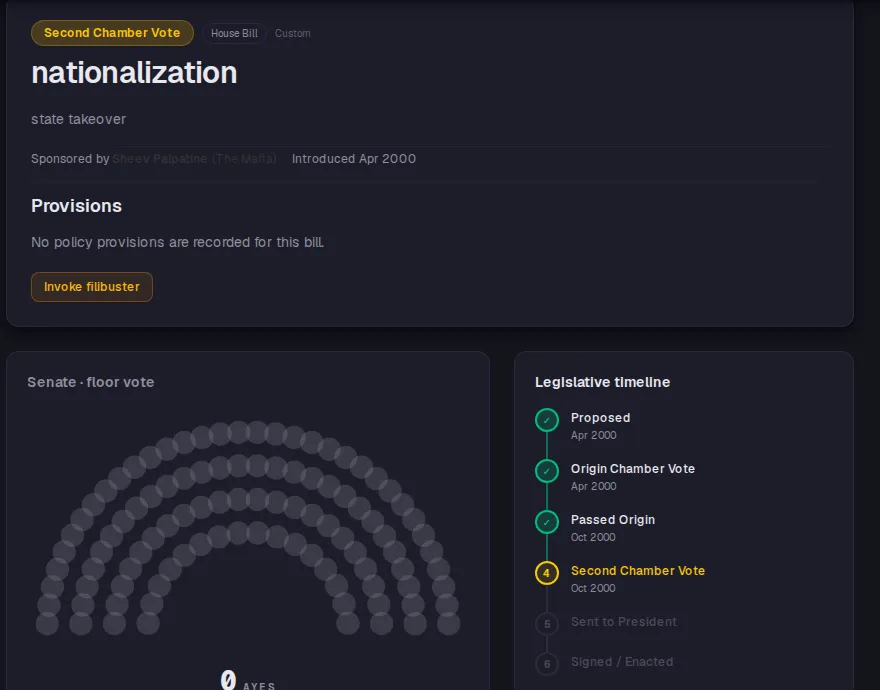The width and height of the screenshot is (880, 690).
Task: Click the Origin Chamber Vote checkmark icon
Action: (x=547, y=471)
